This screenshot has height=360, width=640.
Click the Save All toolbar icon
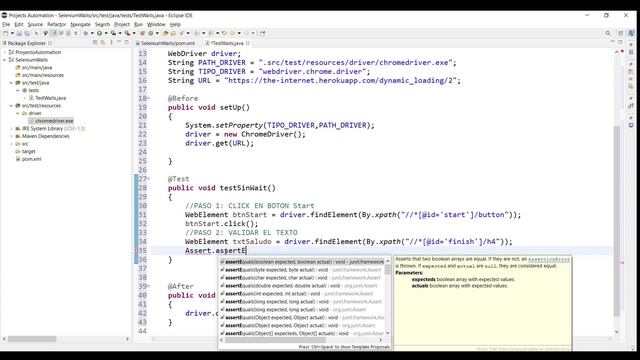[27, 33]
